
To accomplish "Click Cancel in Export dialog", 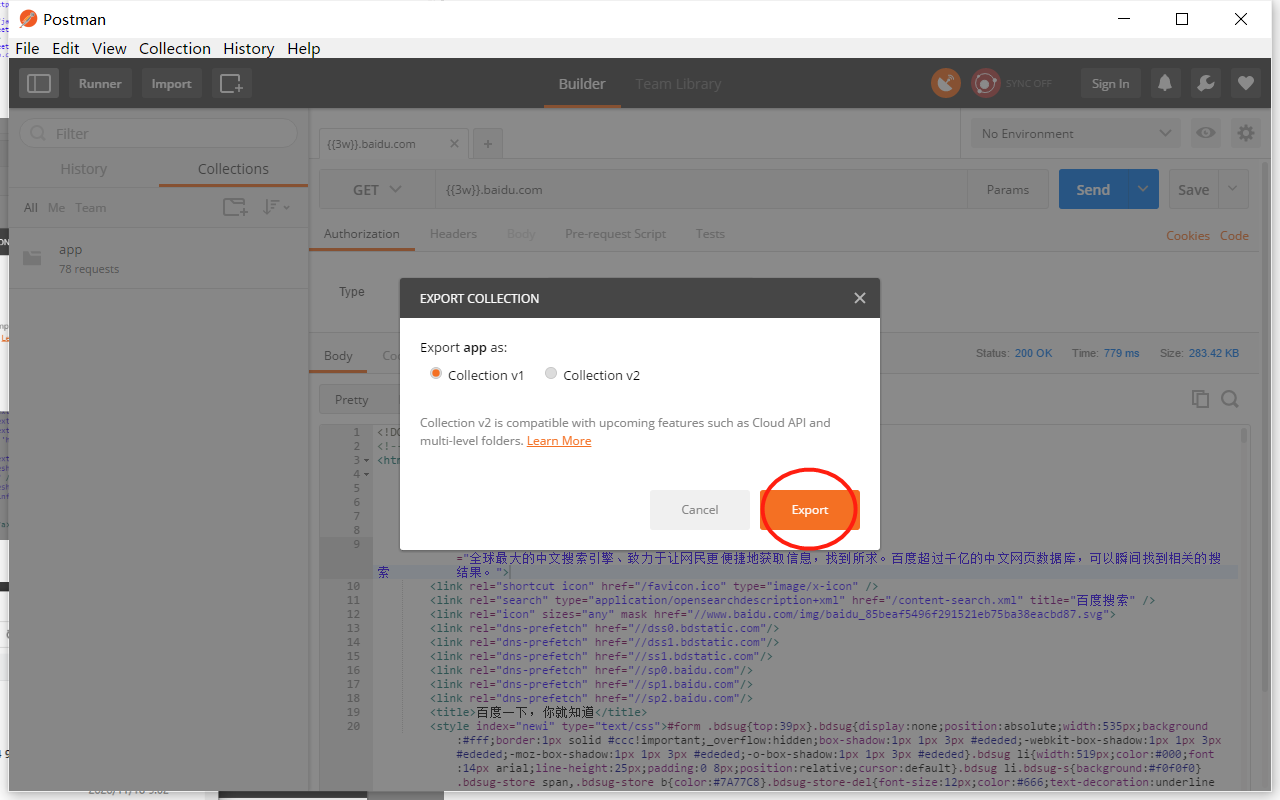I will pyautogui.click(x=700, y=510).
